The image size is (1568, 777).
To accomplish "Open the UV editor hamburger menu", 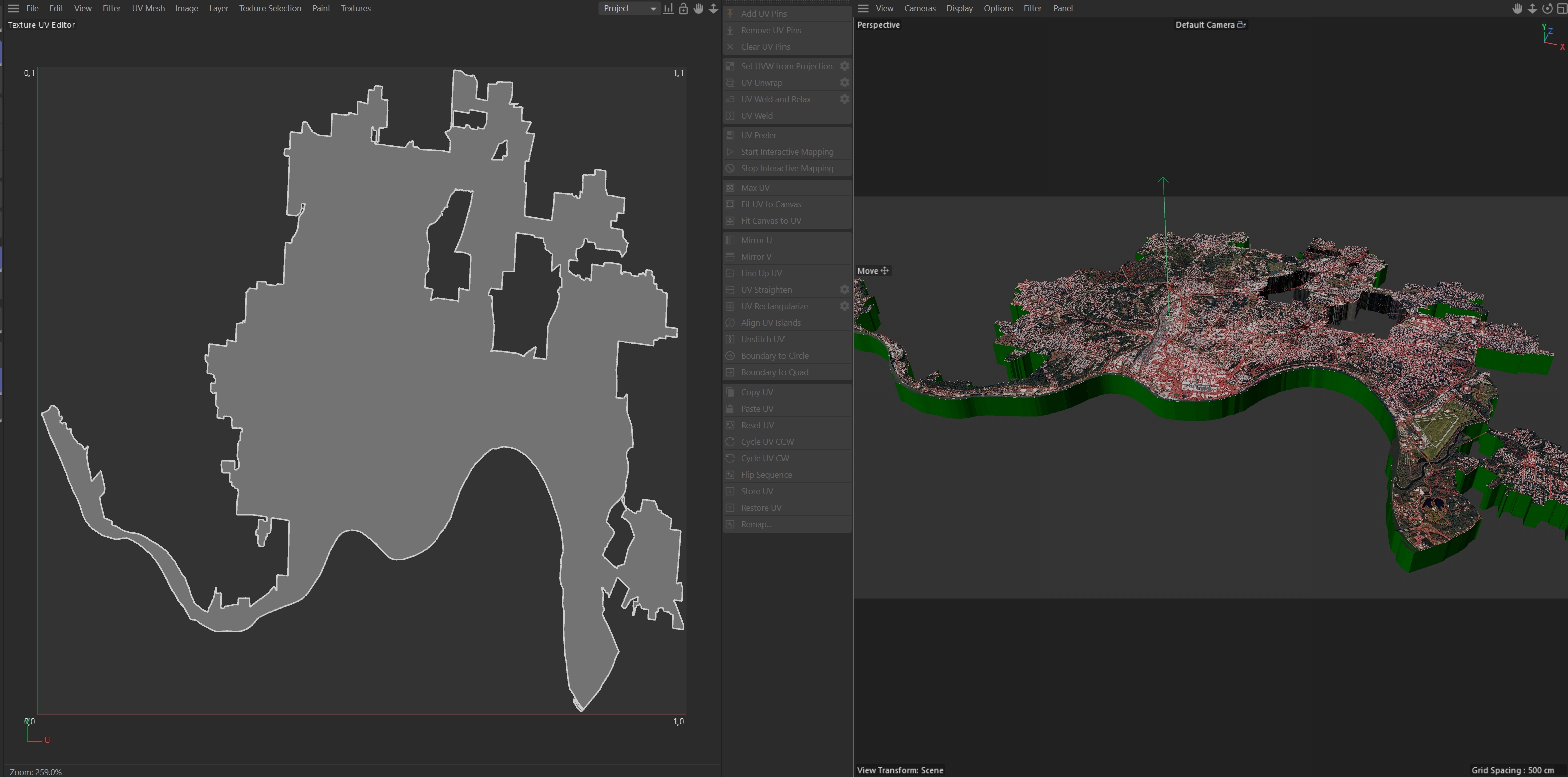I will [13, 8].
